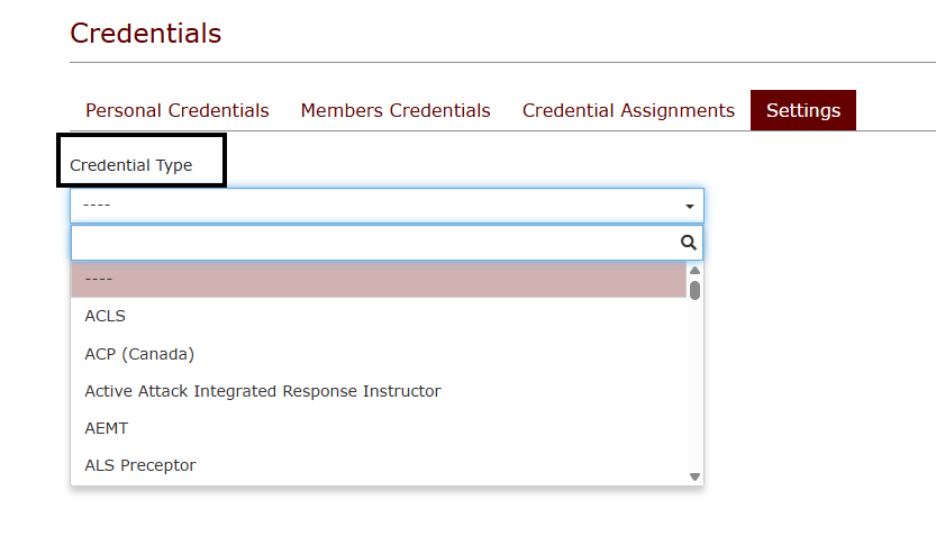The width and height of the screenshot is (936, 552).
Task: Select ACLS from the list
Action: [378, 316]
